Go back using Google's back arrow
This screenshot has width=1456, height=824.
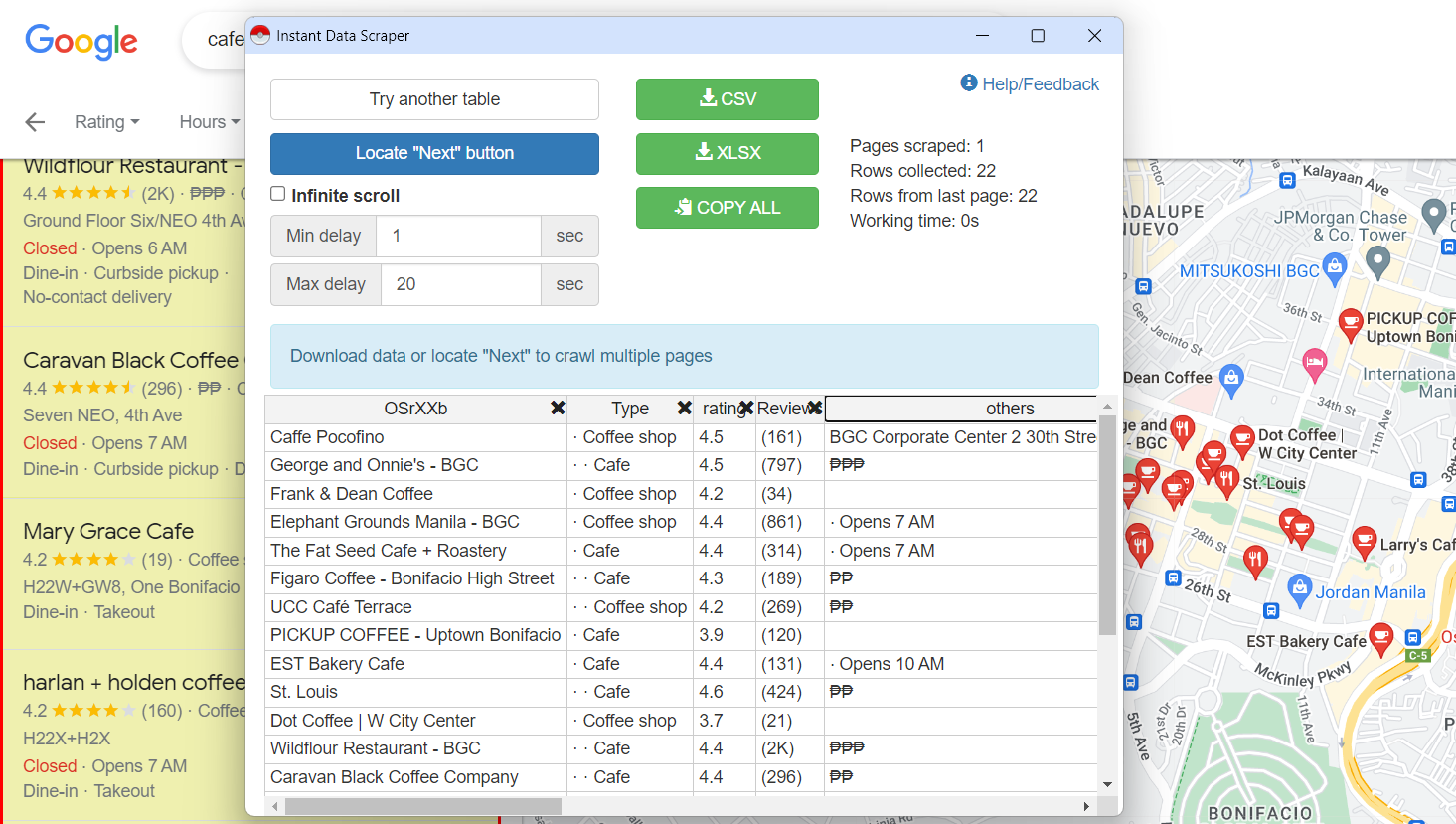coord(35,122)
